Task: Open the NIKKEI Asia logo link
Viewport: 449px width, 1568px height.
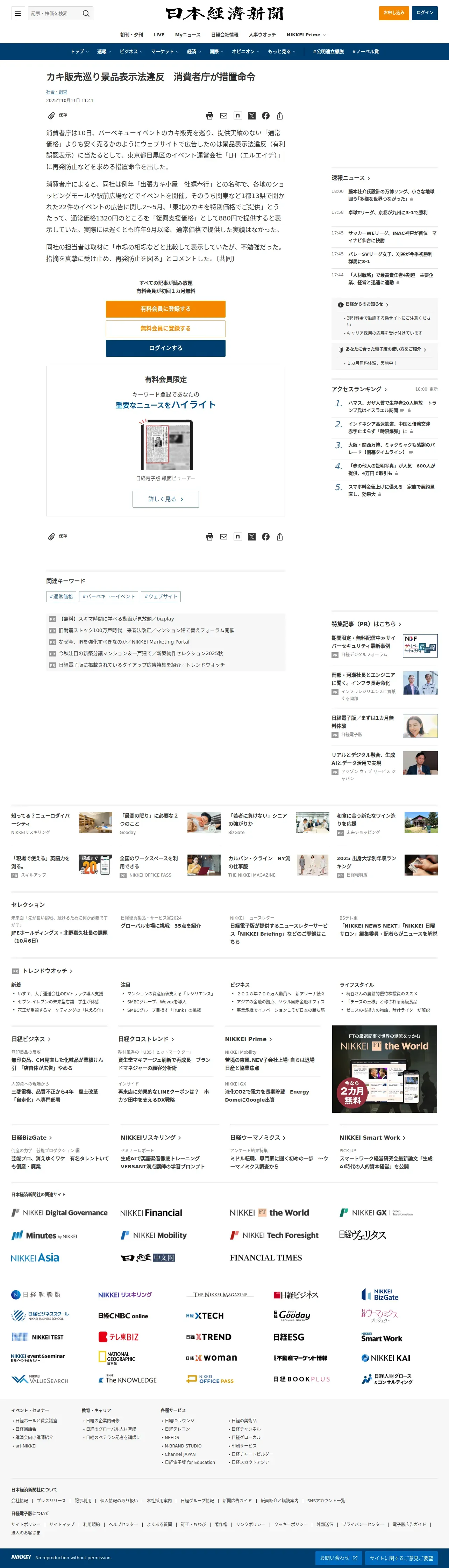Action: point(35,1257)
